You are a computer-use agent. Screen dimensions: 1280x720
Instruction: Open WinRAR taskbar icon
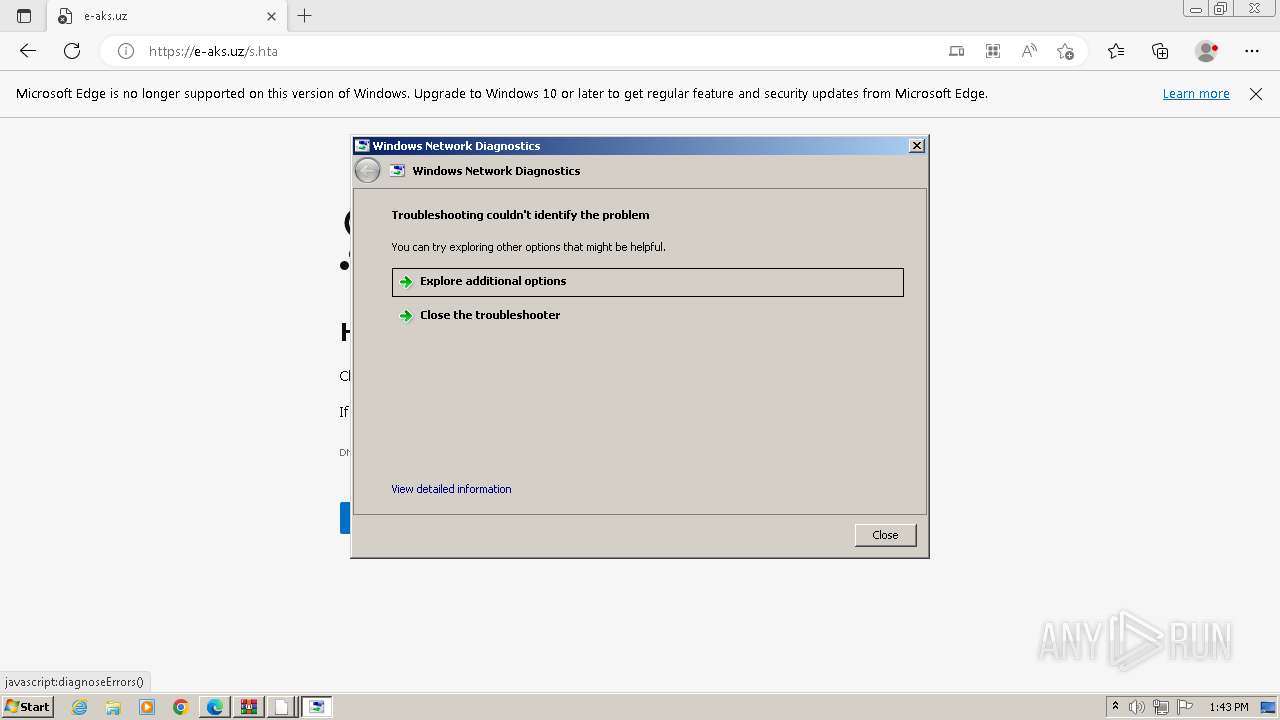coord(248,707)
